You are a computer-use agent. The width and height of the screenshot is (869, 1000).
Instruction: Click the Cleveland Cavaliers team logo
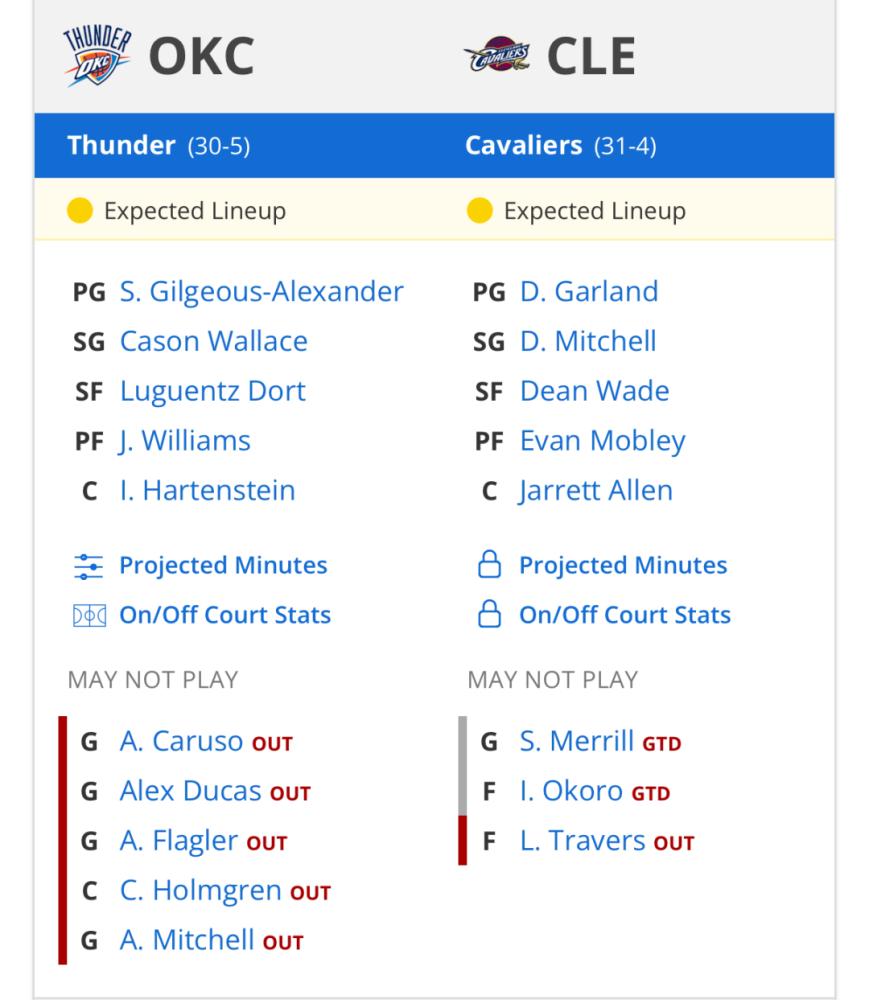coord(497,55)
